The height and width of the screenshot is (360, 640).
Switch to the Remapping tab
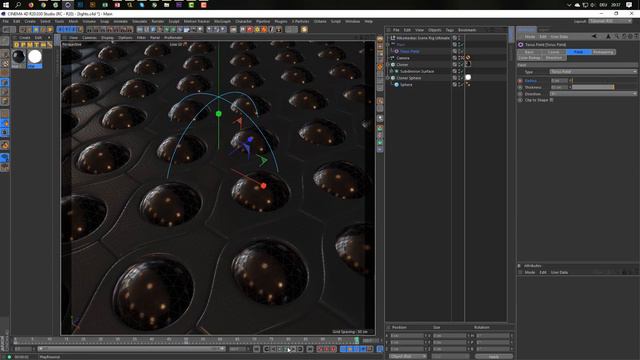pyautogui.click(x=603, y=52)
